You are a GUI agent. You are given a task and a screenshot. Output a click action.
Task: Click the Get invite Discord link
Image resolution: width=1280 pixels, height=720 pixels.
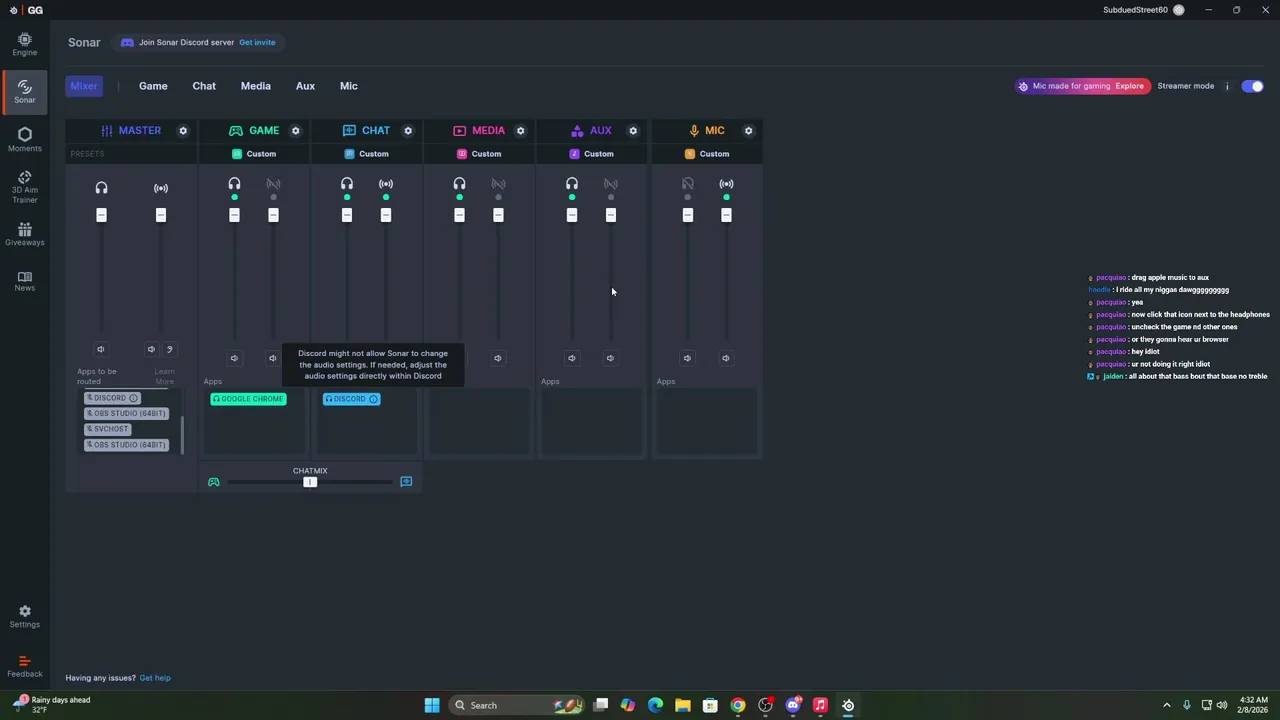[257, 42]
